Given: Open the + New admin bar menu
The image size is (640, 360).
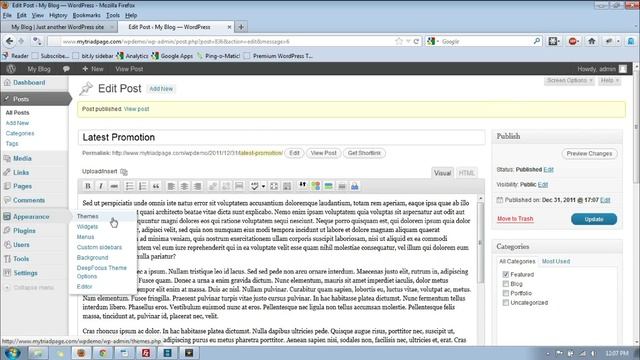Looking at the screenshot, I should click(x=93, y=69).
